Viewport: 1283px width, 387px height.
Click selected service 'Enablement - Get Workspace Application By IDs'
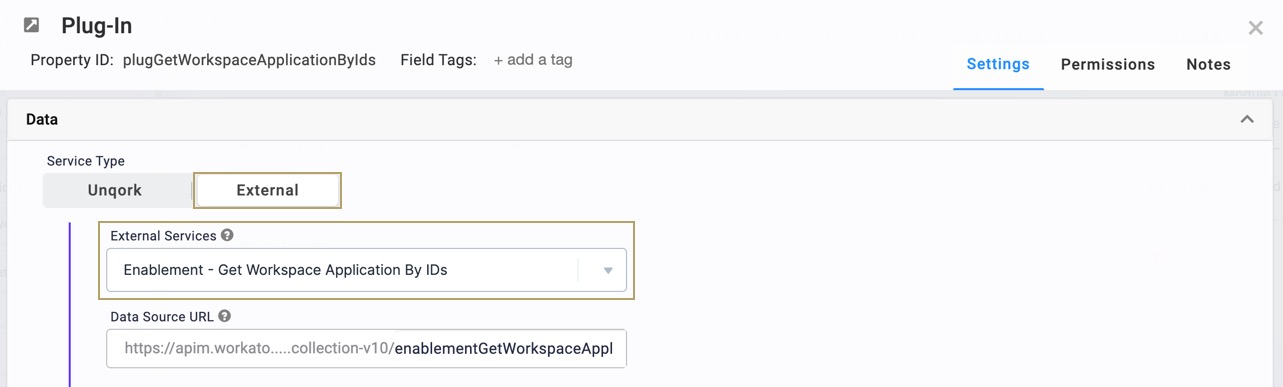point(285,270)
